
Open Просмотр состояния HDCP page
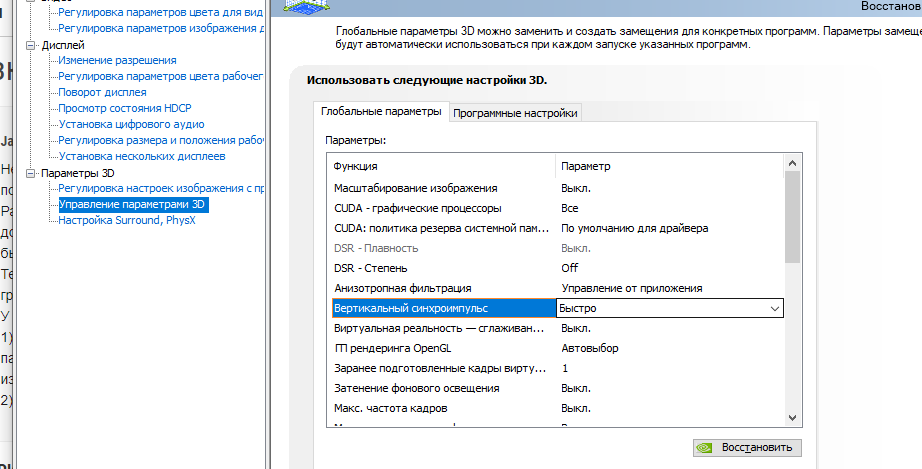click(x=125, y=108)
